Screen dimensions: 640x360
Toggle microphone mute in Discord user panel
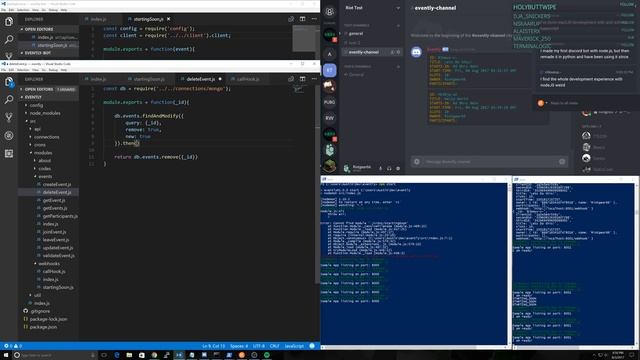pyautogui.click(x=380, y=168)
